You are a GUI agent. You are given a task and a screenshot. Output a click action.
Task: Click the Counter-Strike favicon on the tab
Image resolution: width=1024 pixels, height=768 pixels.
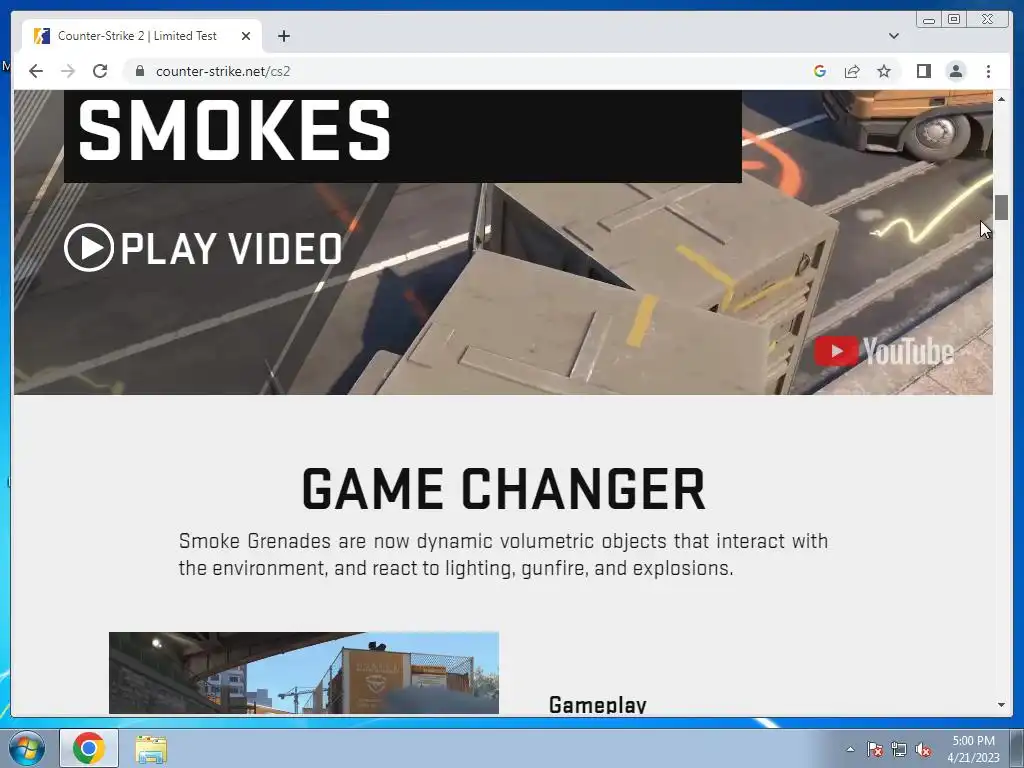[42, 36]
